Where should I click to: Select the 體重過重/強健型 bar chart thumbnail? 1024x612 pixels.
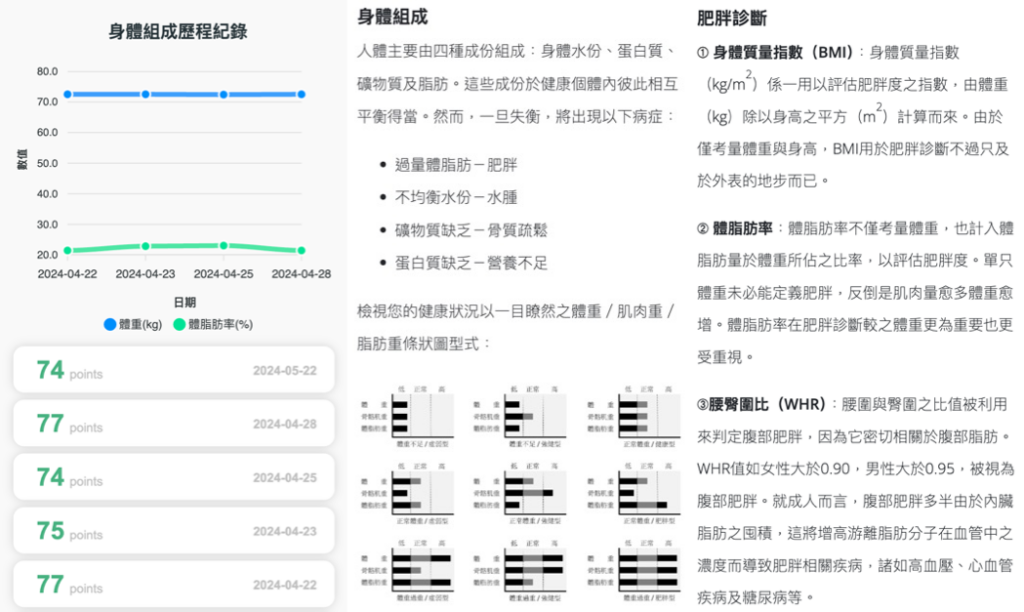coord(520,570)
